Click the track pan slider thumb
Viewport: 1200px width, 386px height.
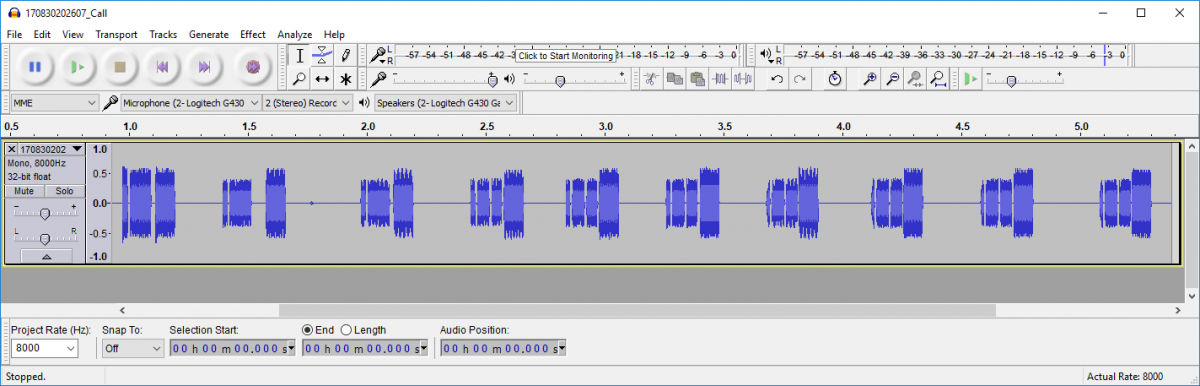coord(45,238)
